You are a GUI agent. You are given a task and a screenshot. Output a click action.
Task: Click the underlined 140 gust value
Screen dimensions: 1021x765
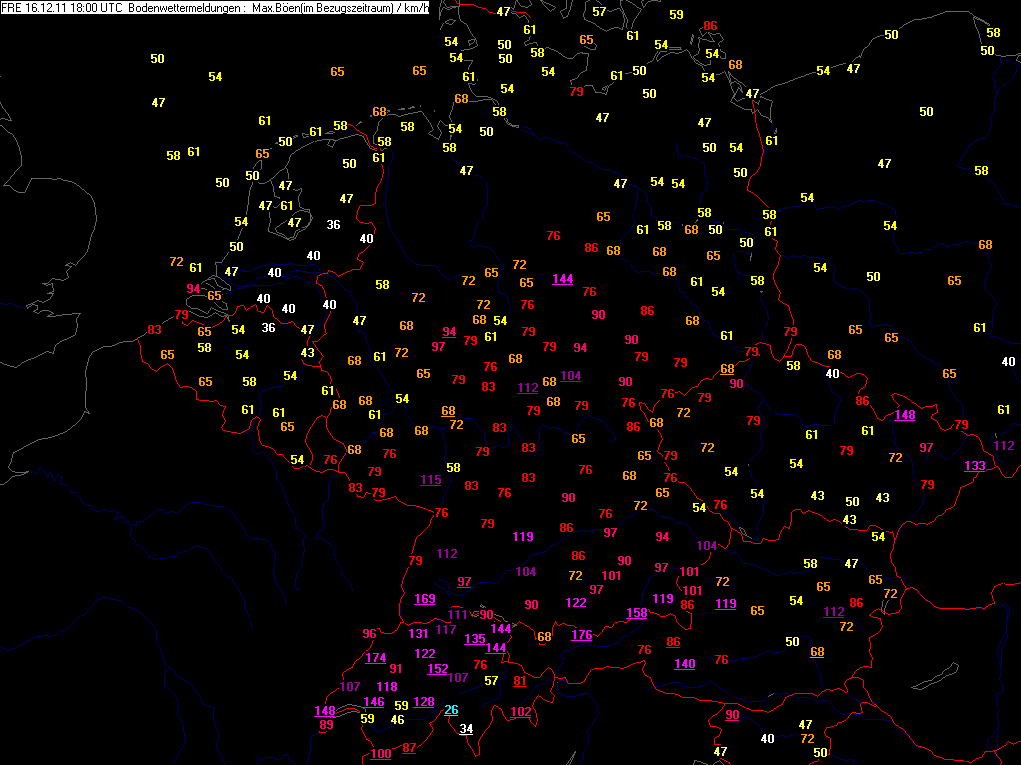(x=684, y=663)
